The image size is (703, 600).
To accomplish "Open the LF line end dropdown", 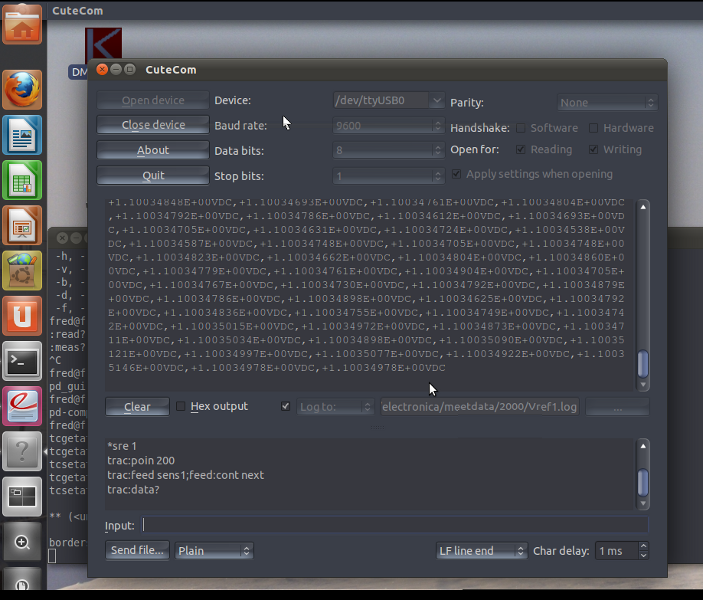I will [x=482, y=551].
